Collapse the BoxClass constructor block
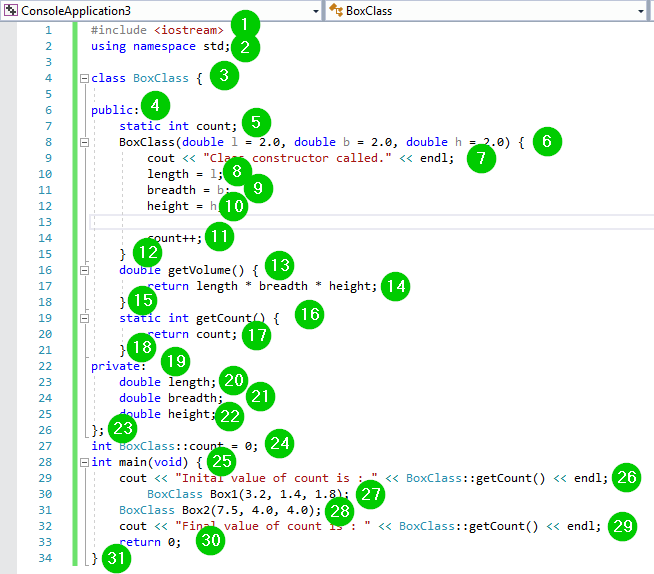The width and height of the screenshot is (654, 574). pyautogui.click(x=83, y=142)
